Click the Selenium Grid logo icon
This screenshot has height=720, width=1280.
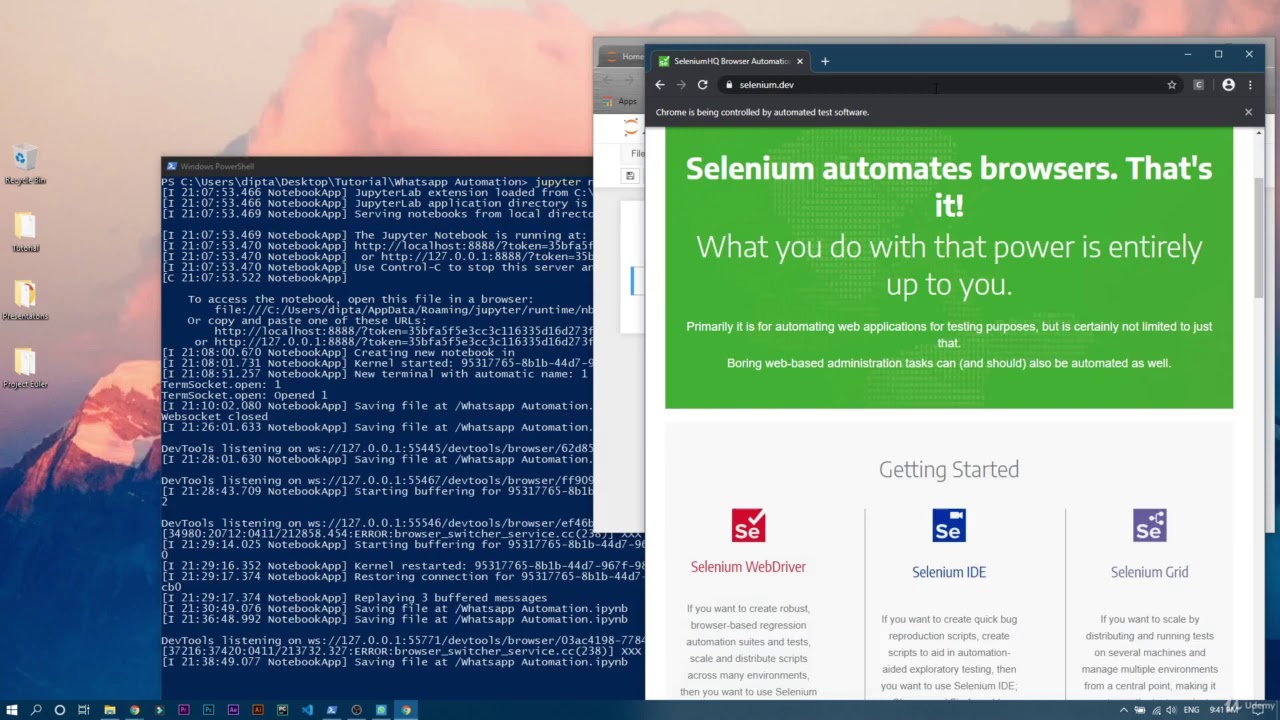(x=1149, y=525)
